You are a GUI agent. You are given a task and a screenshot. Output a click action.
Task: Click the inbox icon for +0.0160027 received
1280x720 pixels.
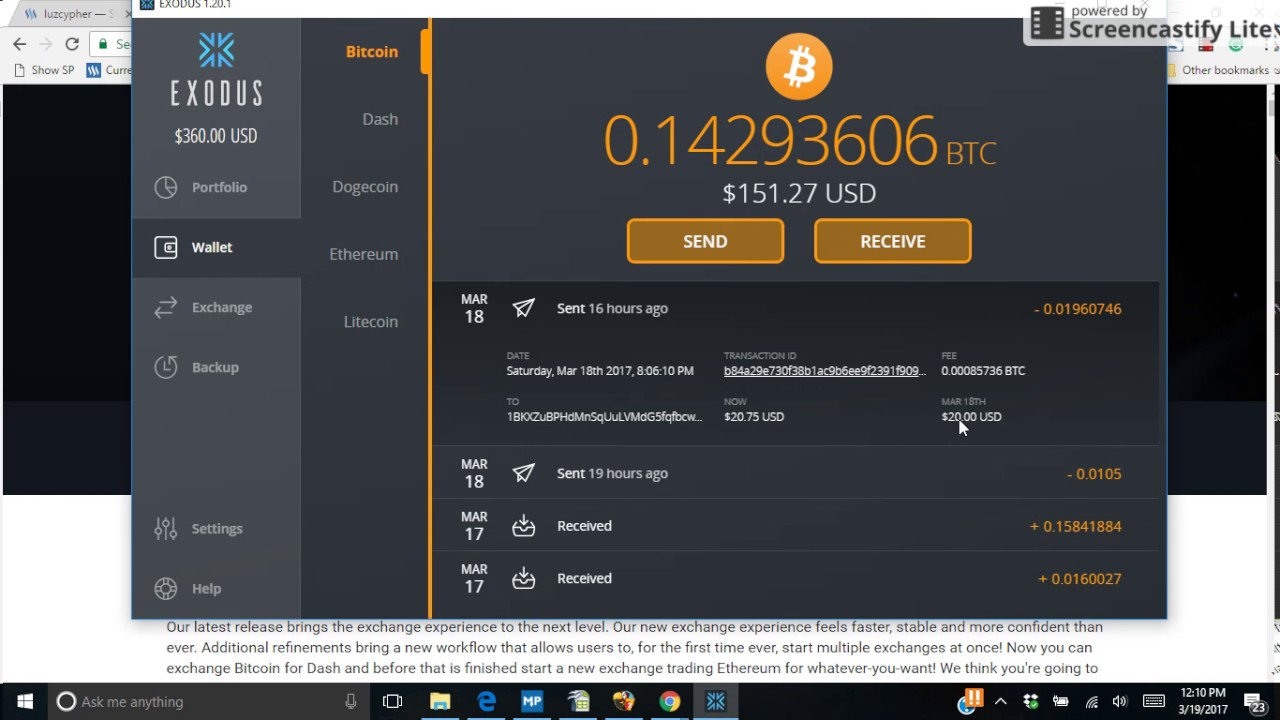click(523, 578)
